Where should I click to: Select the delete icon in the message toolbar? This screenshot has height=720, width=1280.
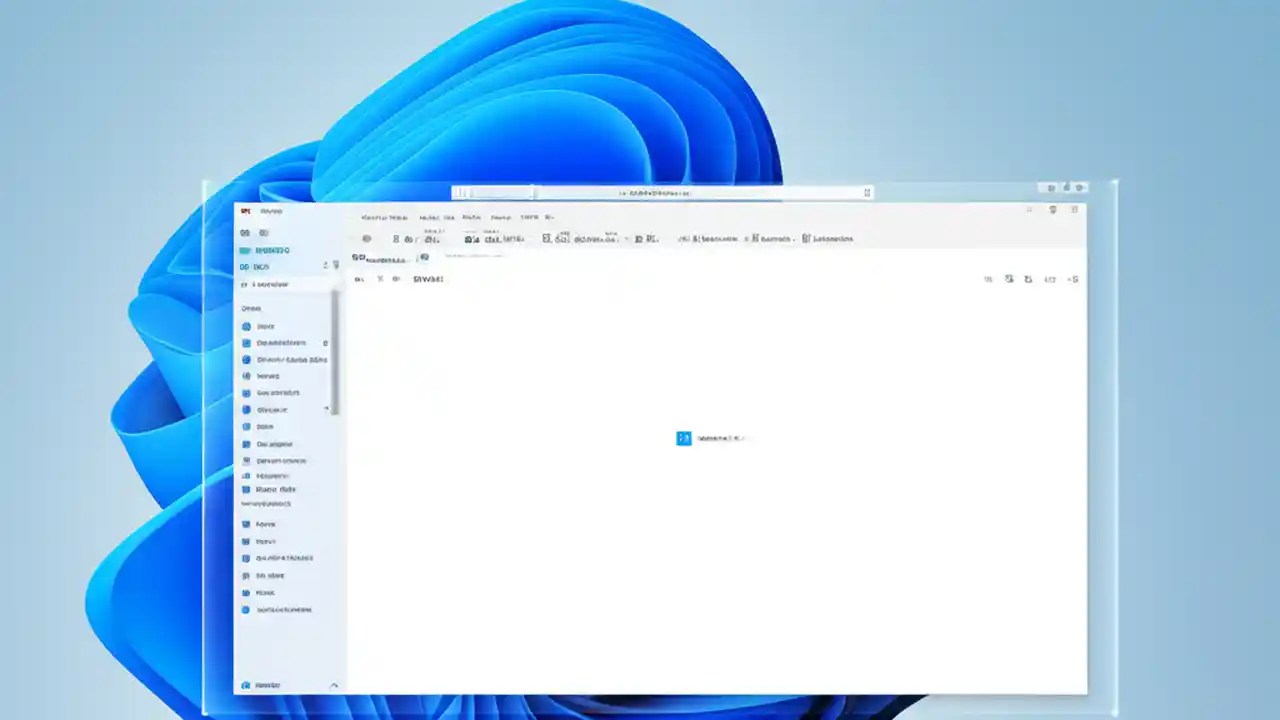[397, 238]
